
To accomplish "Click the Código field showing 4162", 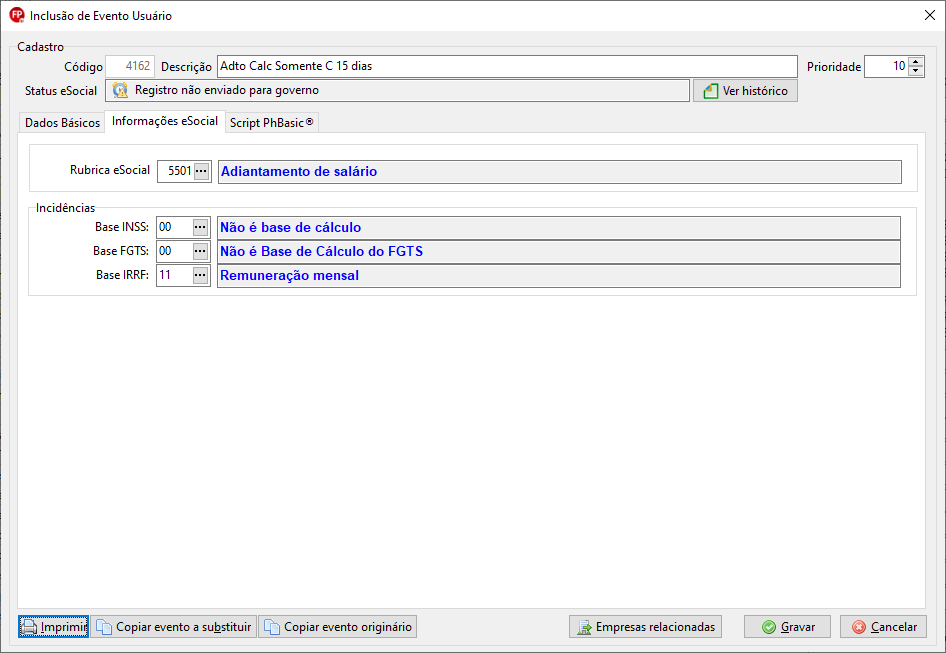I will point(130,66).
